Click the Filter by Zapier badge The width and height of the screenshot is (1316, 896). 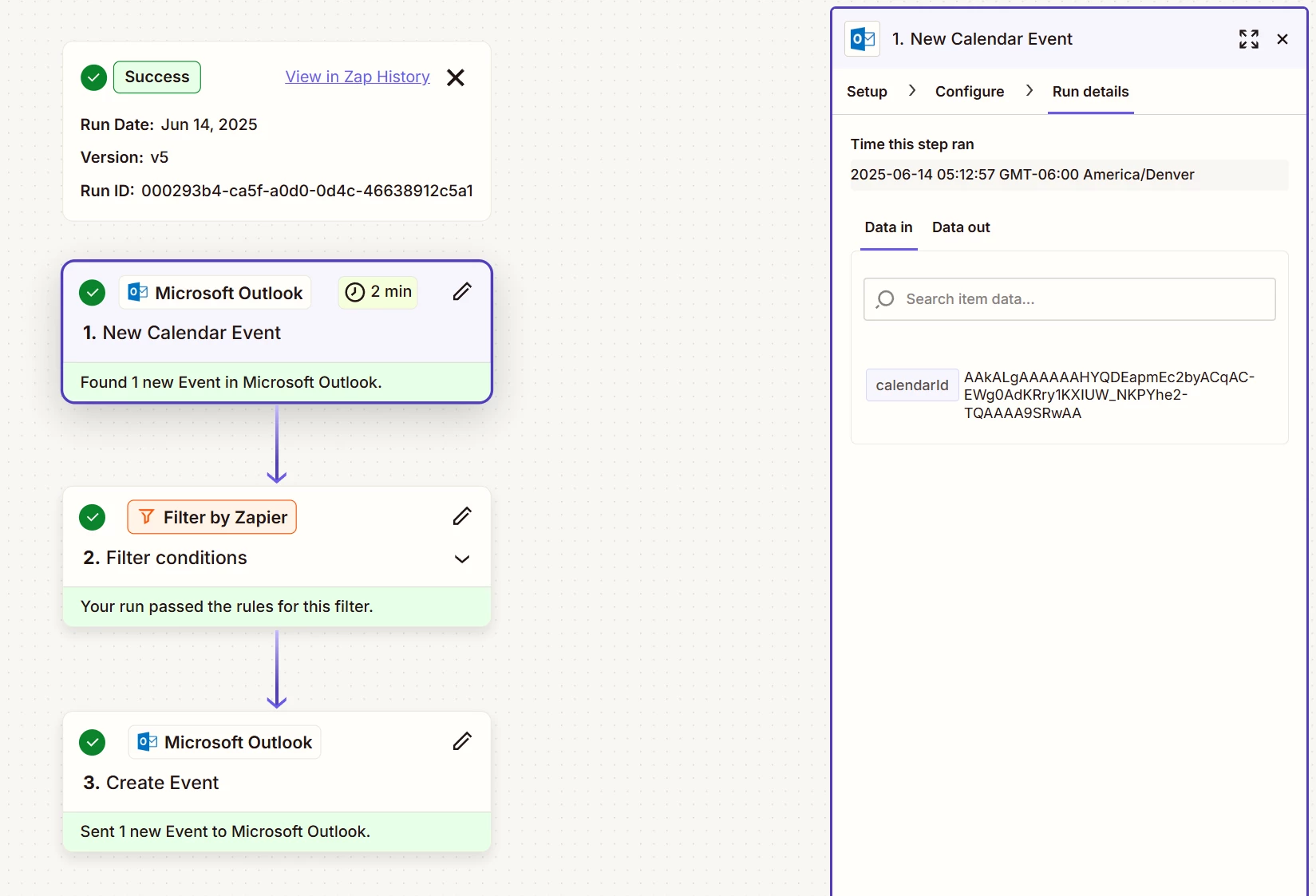pyautogui.click(x=212, y=517)
